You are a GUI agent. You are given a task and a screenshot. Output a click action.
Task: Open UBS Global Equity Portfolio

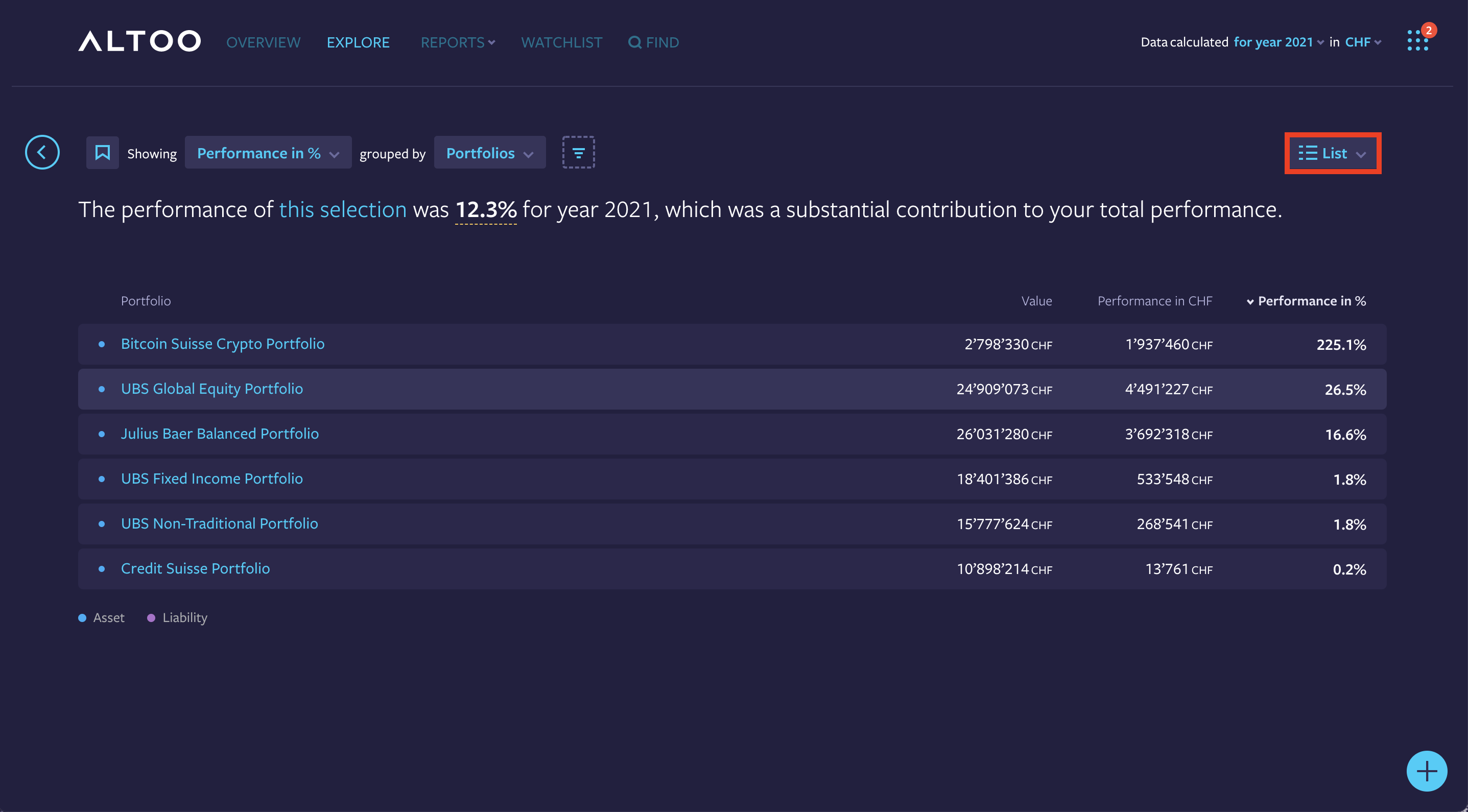click(212, 389)
